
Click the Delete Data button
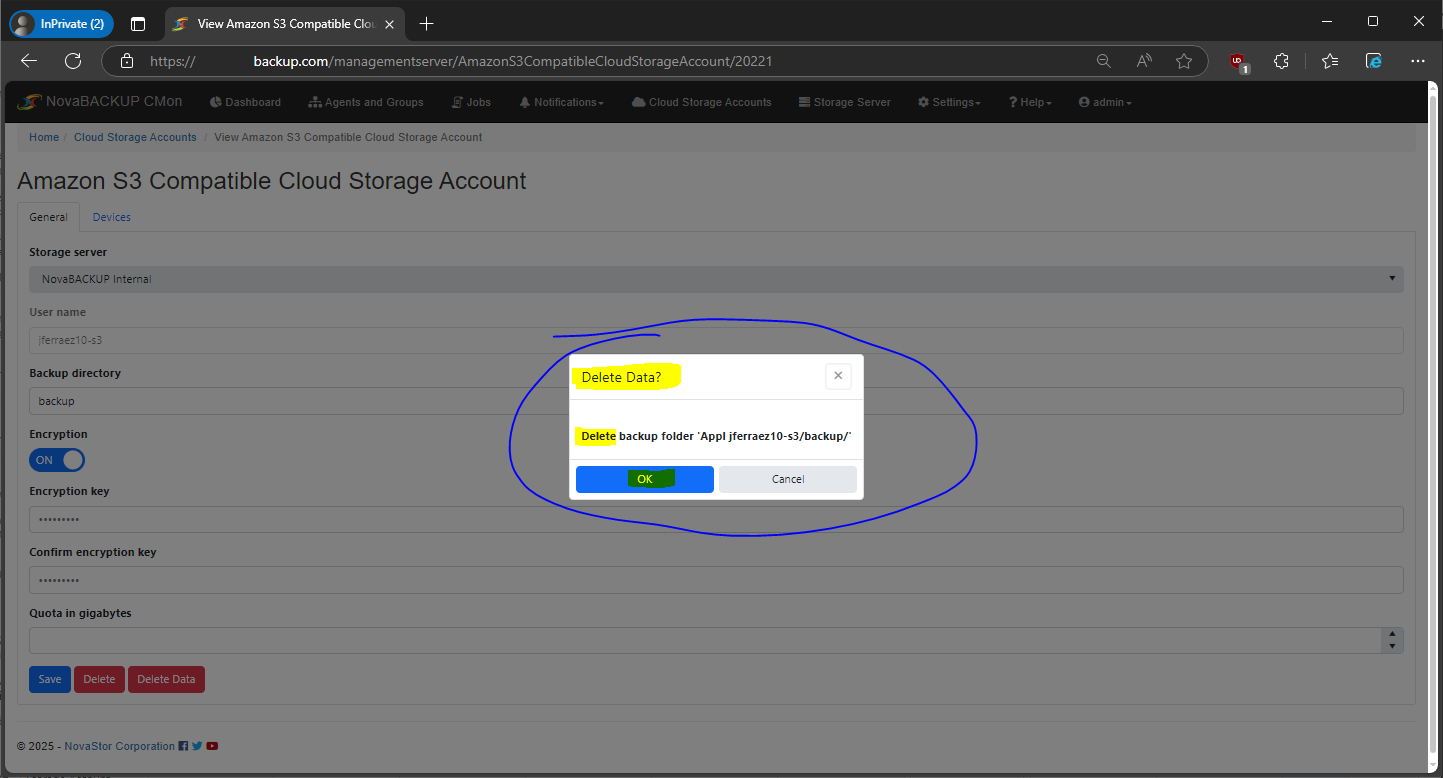coord(166,679)
